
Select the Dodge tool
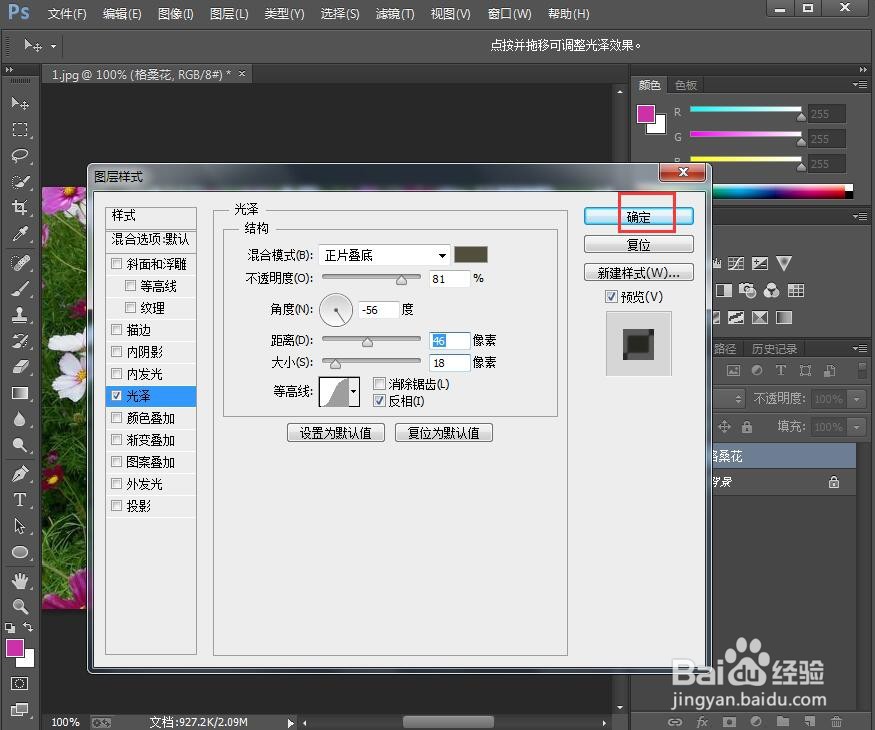coord(20,445)
